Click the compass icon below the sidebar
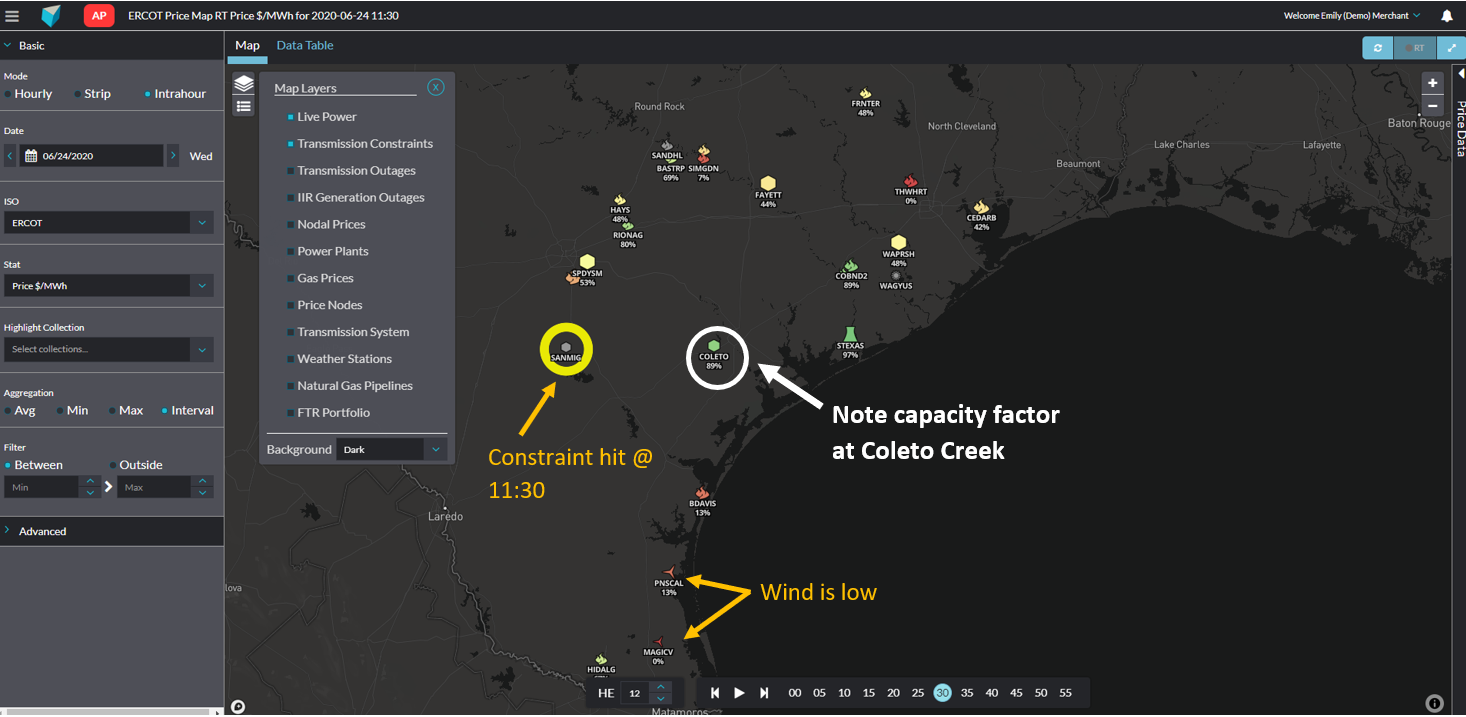 (237, 706)
